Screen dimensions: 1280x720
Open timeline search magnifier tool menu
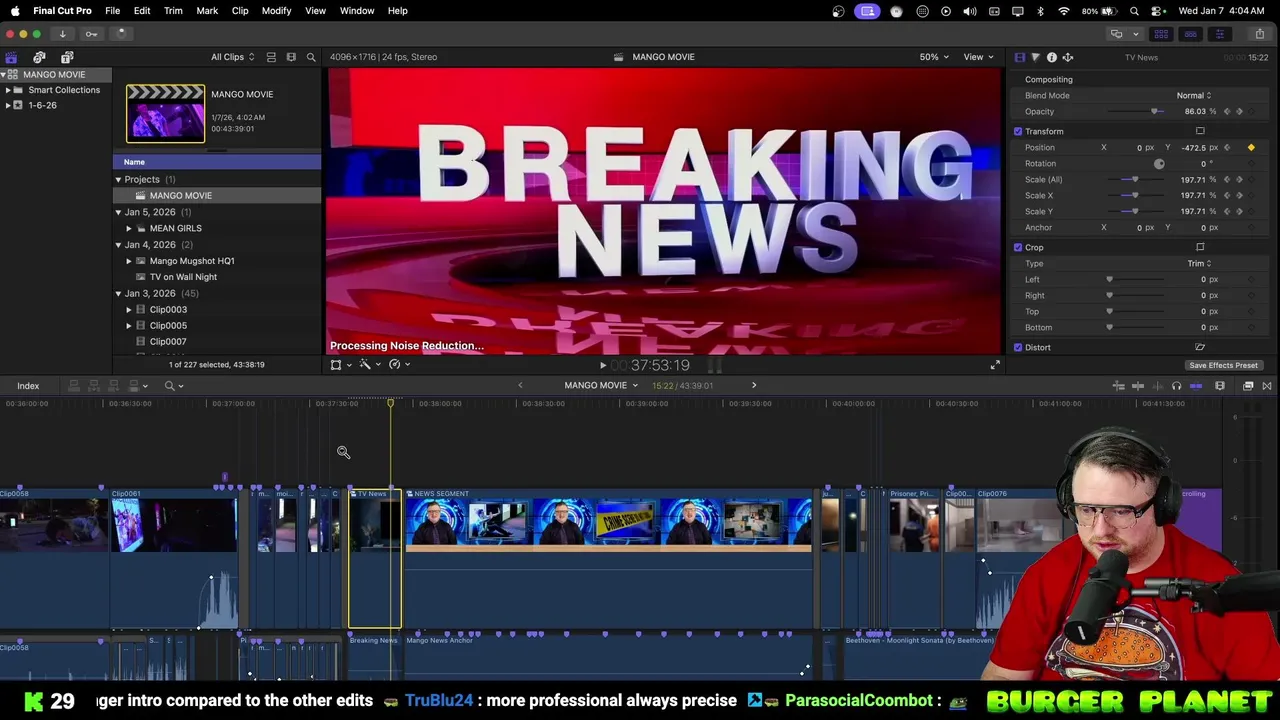pyautogui.click(x=174, y=386)
